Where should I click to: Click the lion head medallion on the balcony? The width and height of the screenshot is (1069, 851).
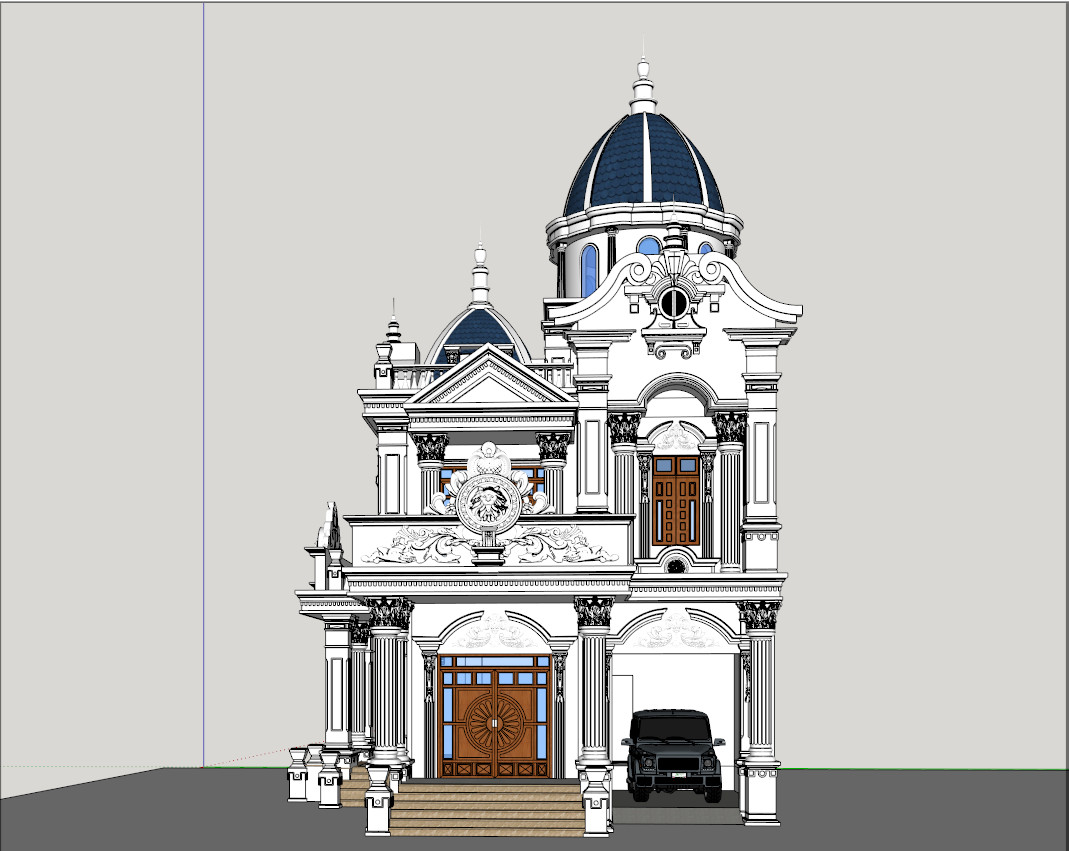coord(489,503)
